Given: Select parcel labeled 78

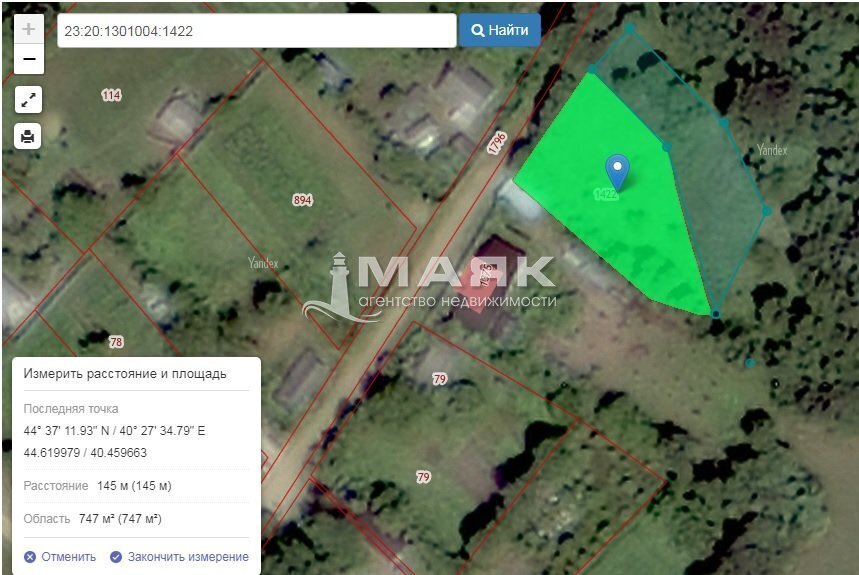Looking at the screenshot, I should point(116,342).
